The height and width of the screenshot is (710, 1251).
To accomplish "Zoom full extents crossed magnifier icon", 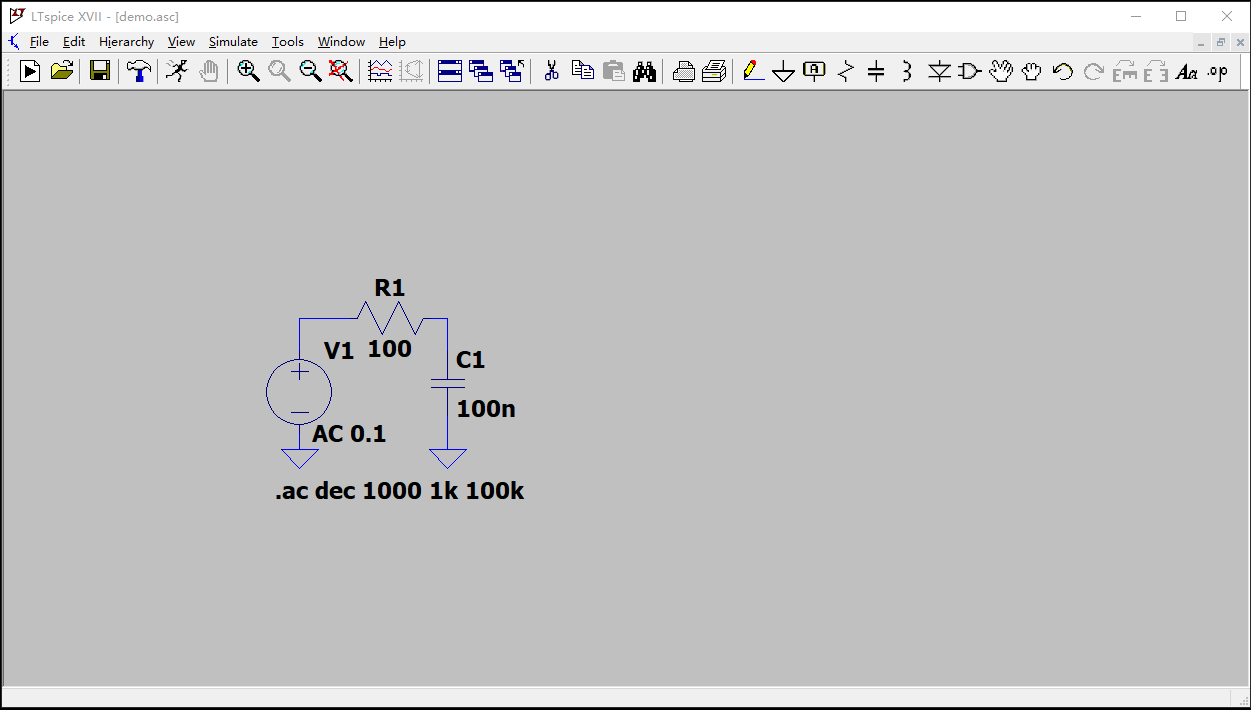I will (x=341, y=71).
